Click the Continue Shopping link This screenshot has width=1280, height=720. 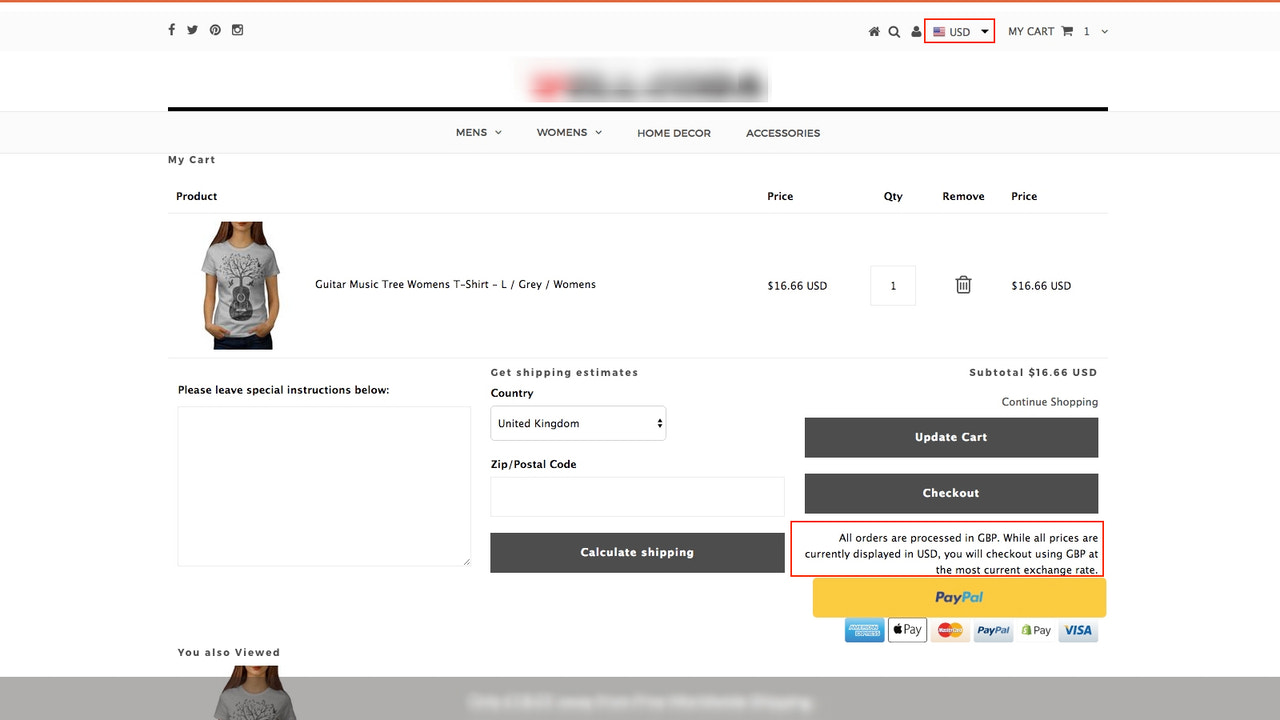[1049, 401]
